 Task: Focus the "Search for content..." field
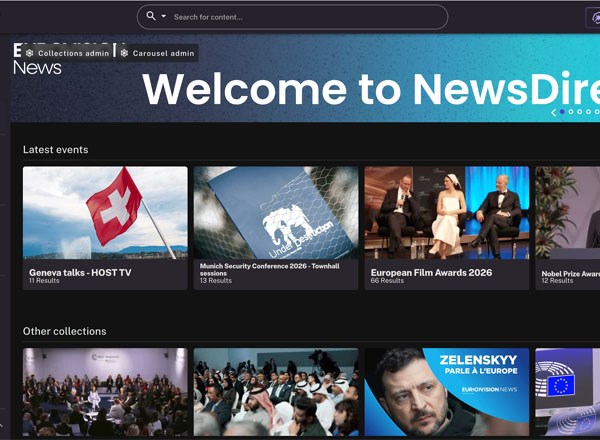click(x=292, y=17)
